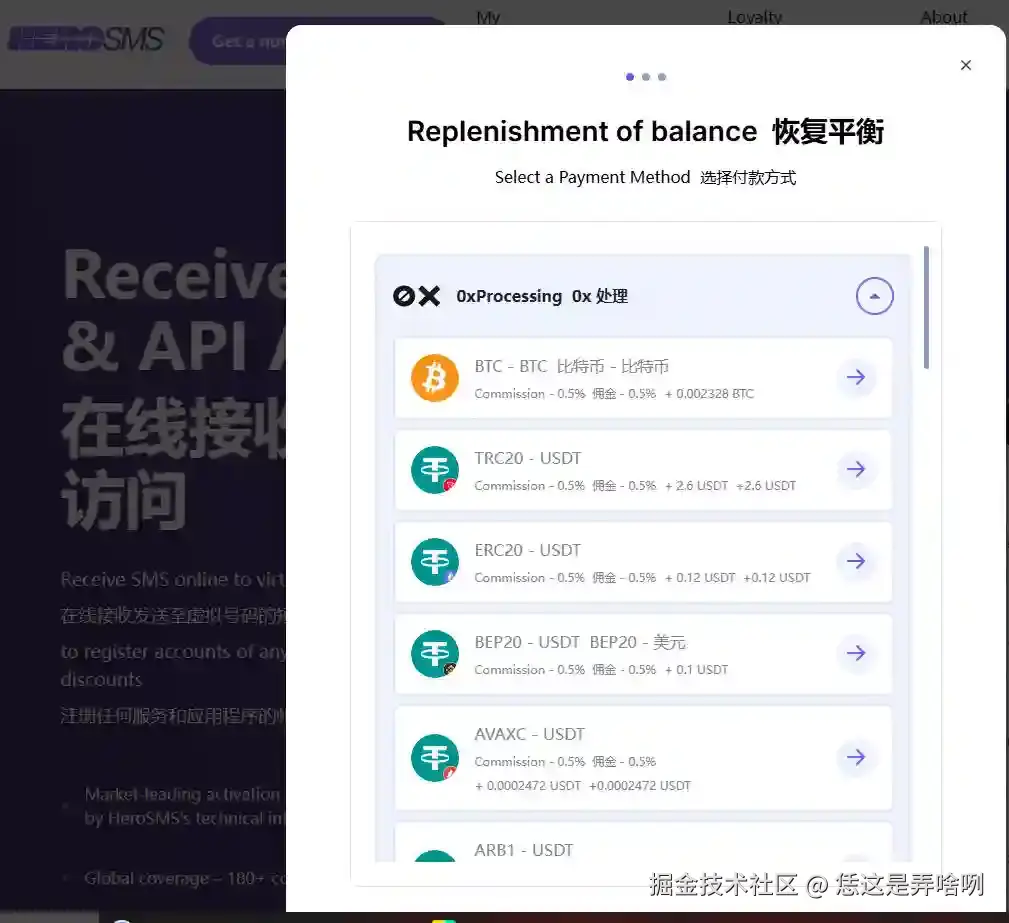The width and height of the screenshot is (1009, 923).
Task: Collapse the 0xProcessing payment section
Action: point(875,296)
